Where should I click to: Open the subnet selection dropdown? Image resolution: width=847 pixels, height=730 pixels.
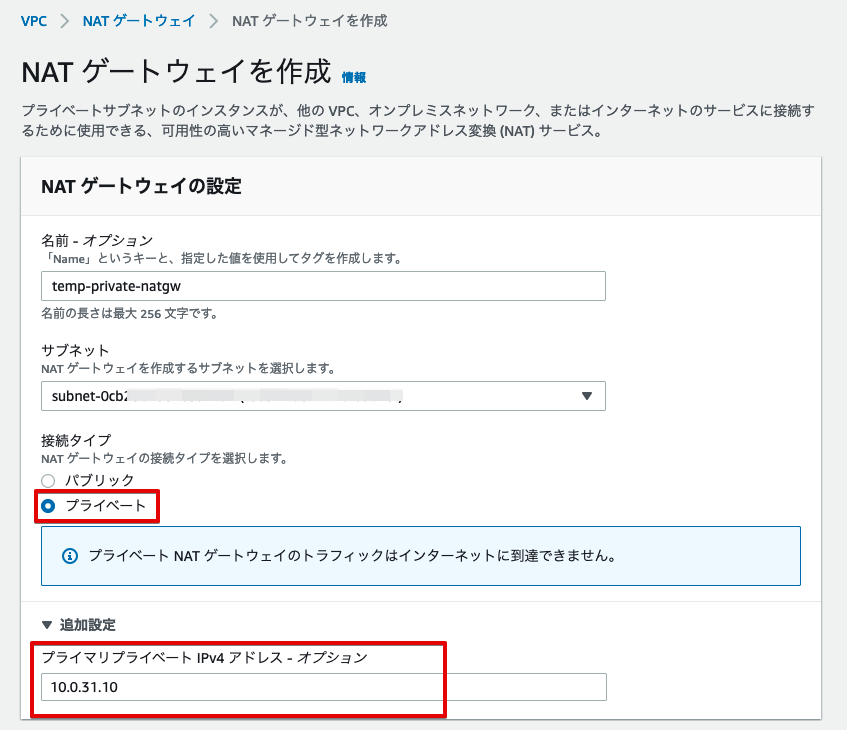tap(323, 396)
